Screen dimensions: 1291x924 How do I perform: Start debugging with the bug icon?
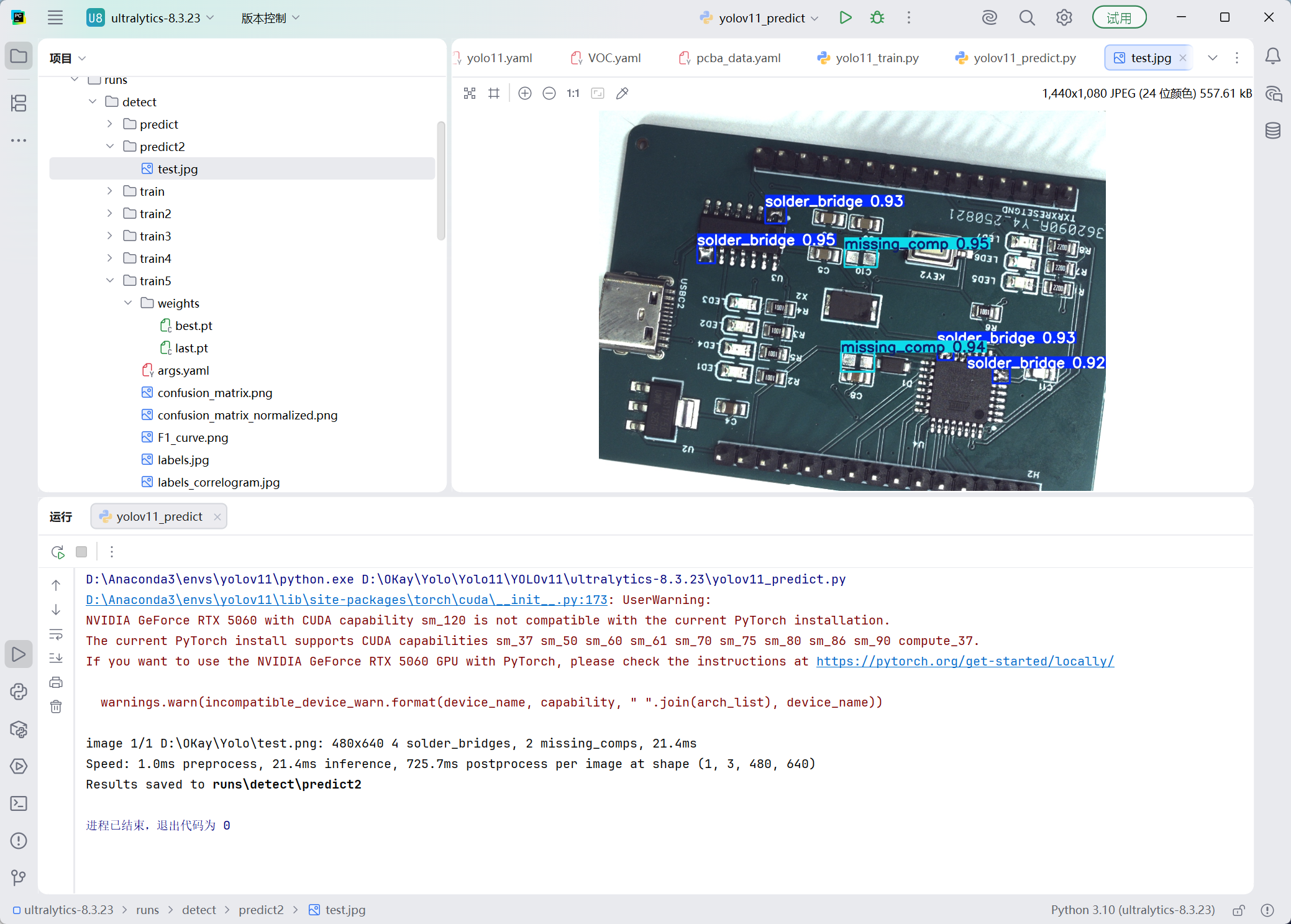[877, 17]
